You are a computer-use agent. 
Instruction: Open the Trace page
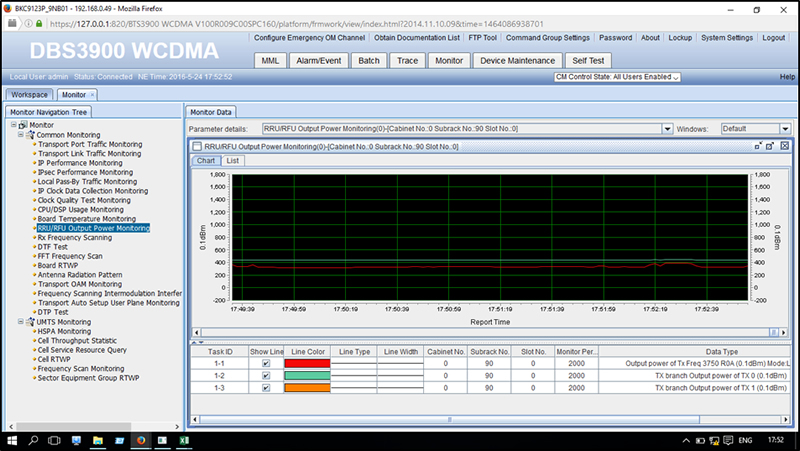pos(408,61)
